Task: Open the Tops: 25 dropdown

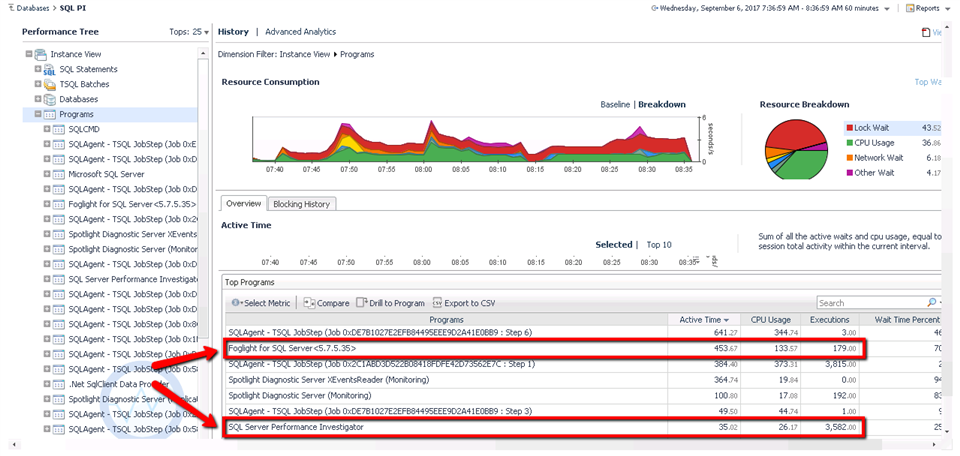Action: (189, 32)
